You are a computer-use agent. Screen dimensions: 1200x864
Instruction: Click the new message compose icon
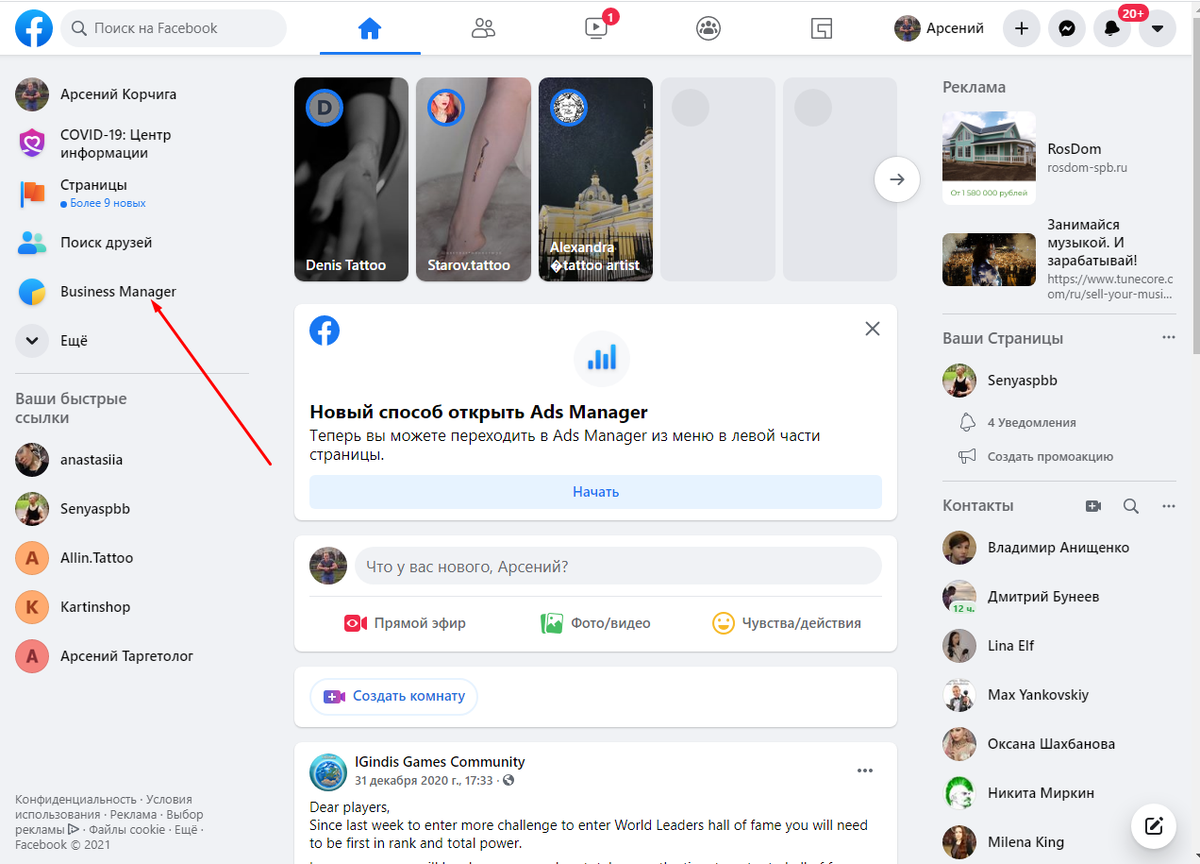pyautogui.click(x=1154, y=826)
